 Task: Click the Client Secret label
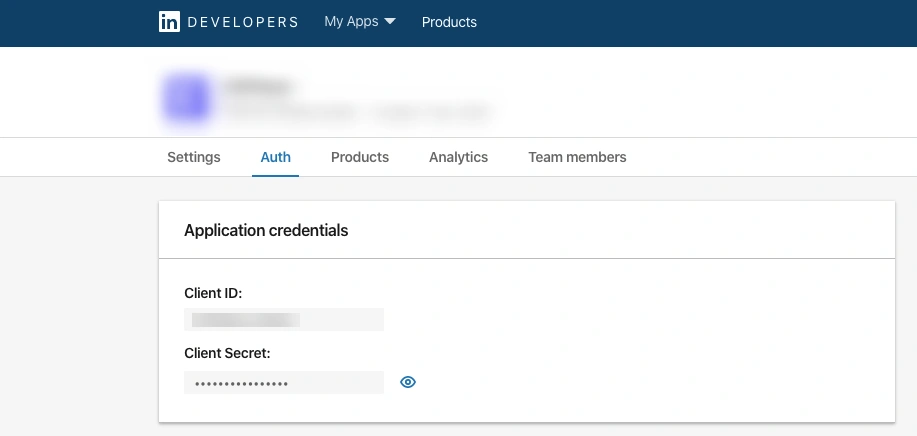pyautogui.click(x=227, y=353)
